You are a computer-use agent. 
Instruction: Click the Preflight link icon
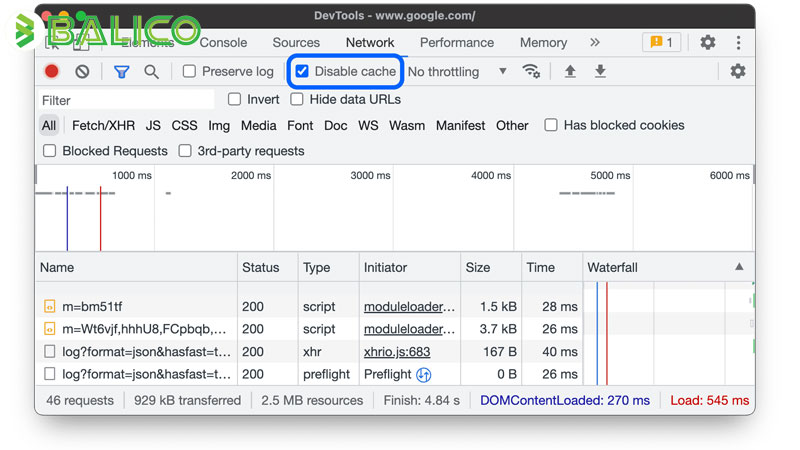tap(423, 375)
